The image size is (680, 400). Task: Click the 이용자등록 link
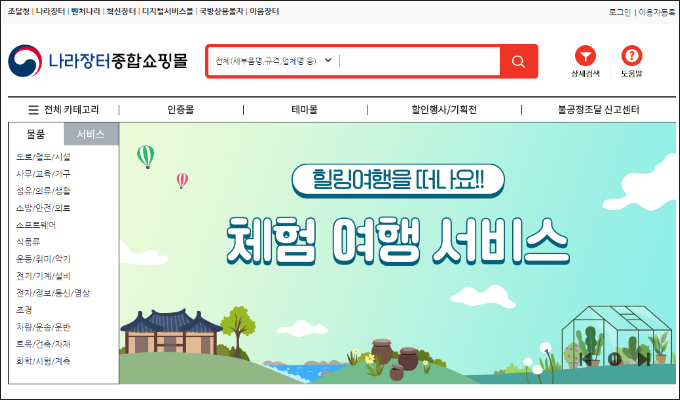(657, 13)
